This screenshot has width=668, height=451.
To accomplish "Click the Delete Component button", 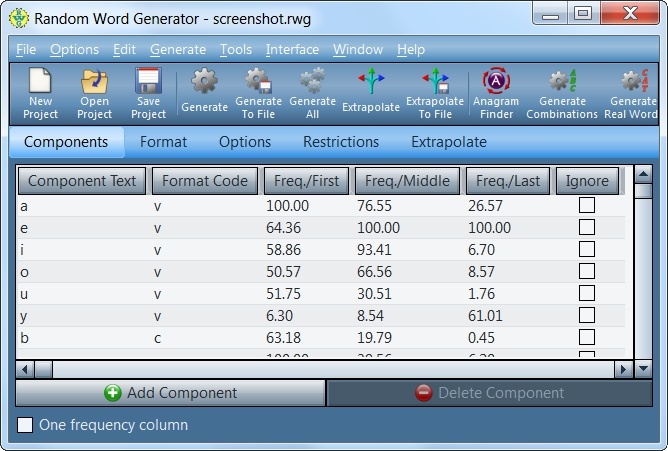I will (489, 393).
